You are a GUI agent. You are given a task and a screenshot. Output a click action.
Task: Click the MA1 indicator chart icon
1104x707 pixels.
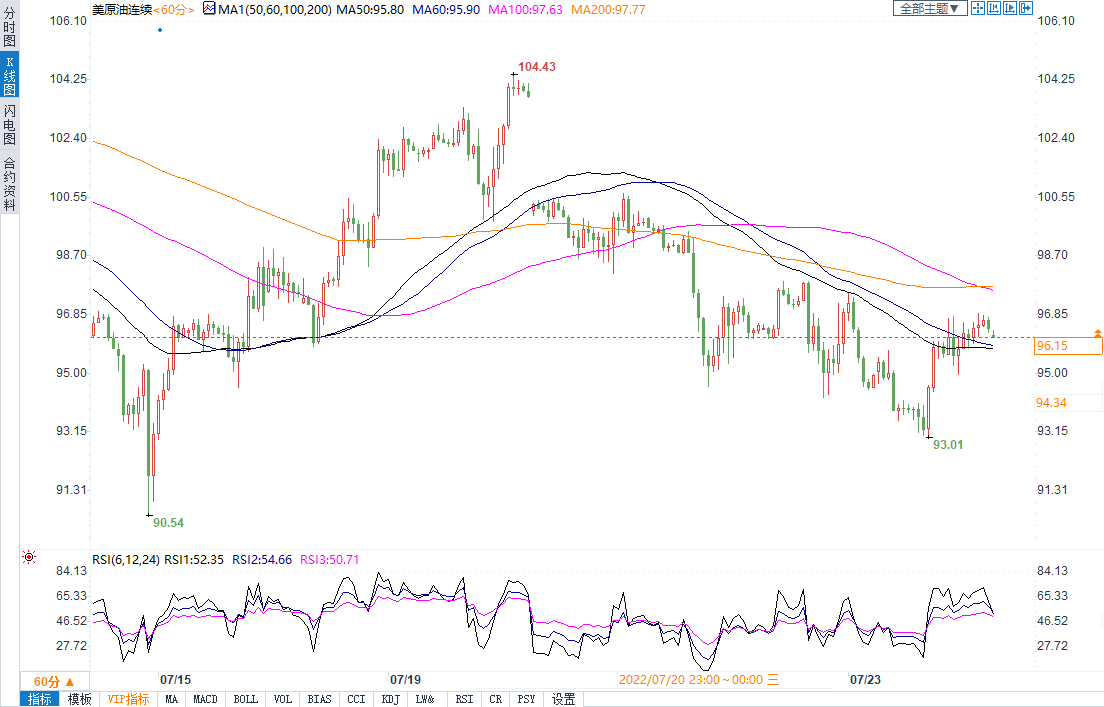pyautogui.click(x=208, y=8)
